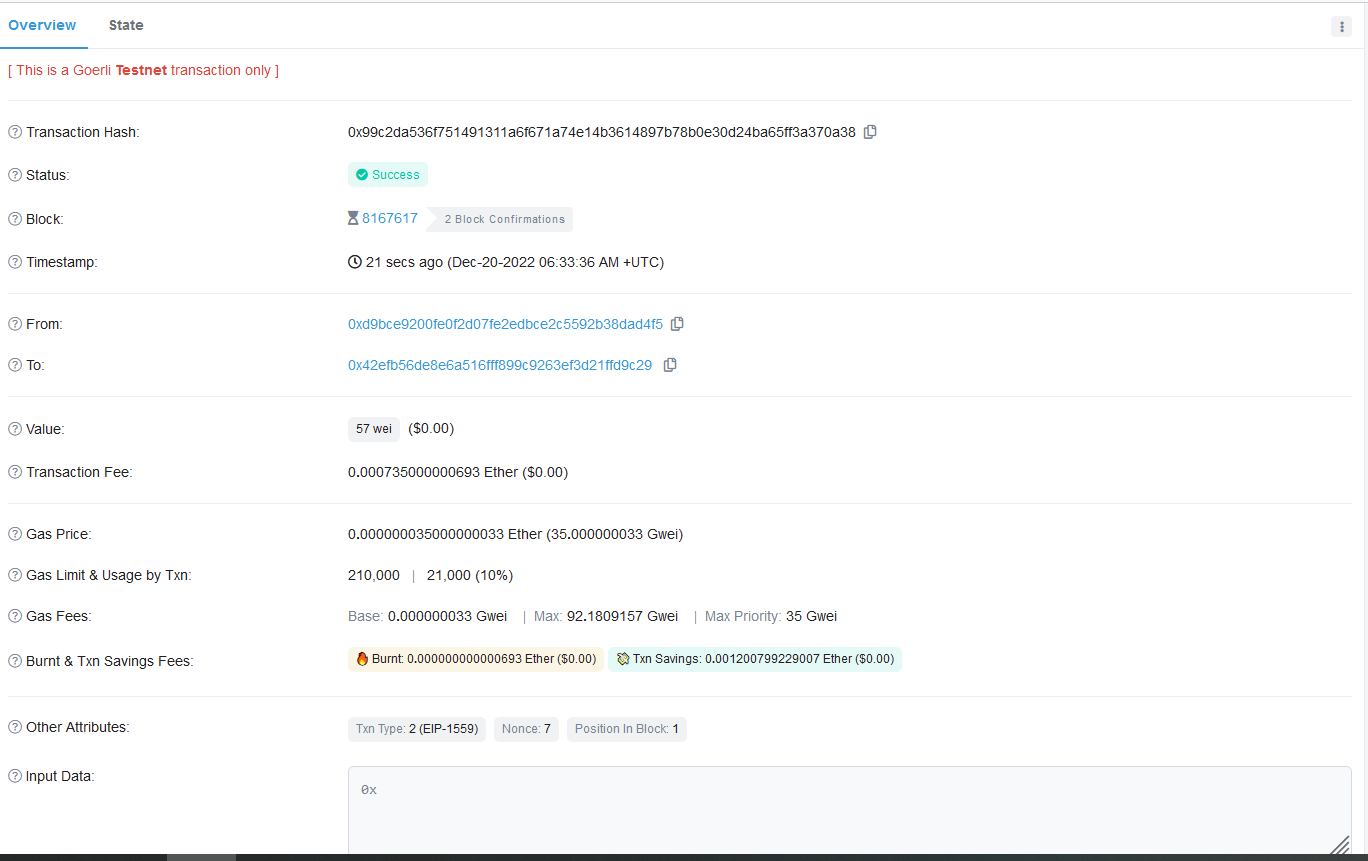Switch to the State tab

pyautogui.click(x=126, y=25)
